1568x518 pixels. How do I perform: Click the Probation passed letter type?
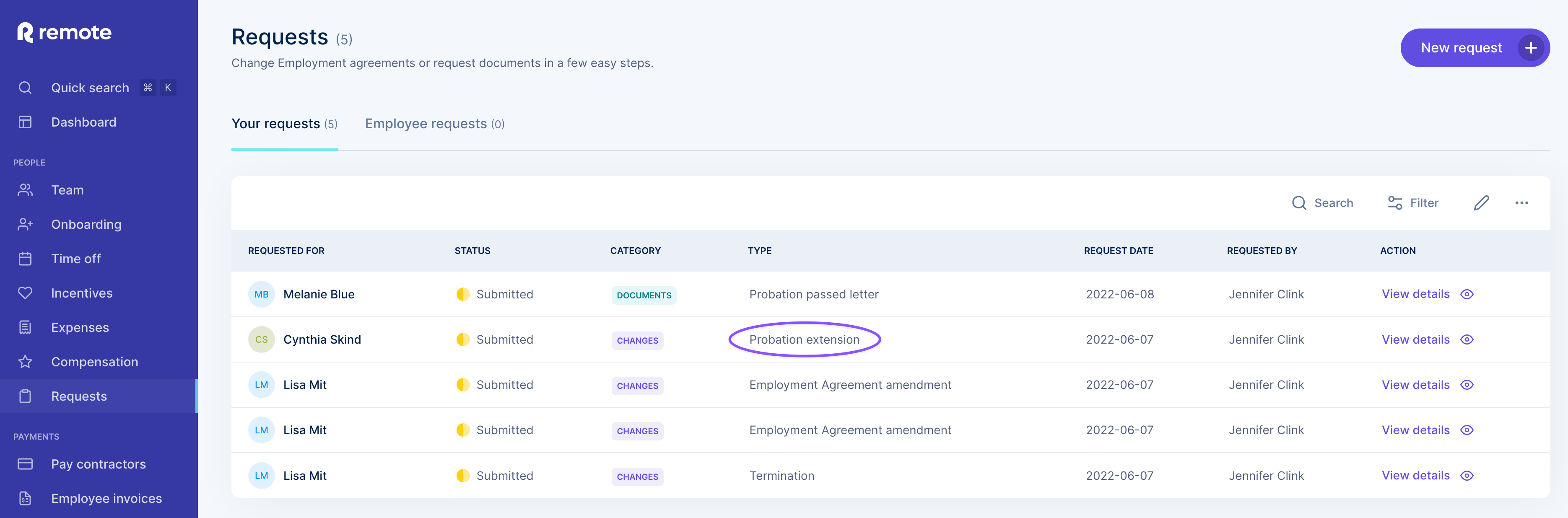(x=813, y=295)
